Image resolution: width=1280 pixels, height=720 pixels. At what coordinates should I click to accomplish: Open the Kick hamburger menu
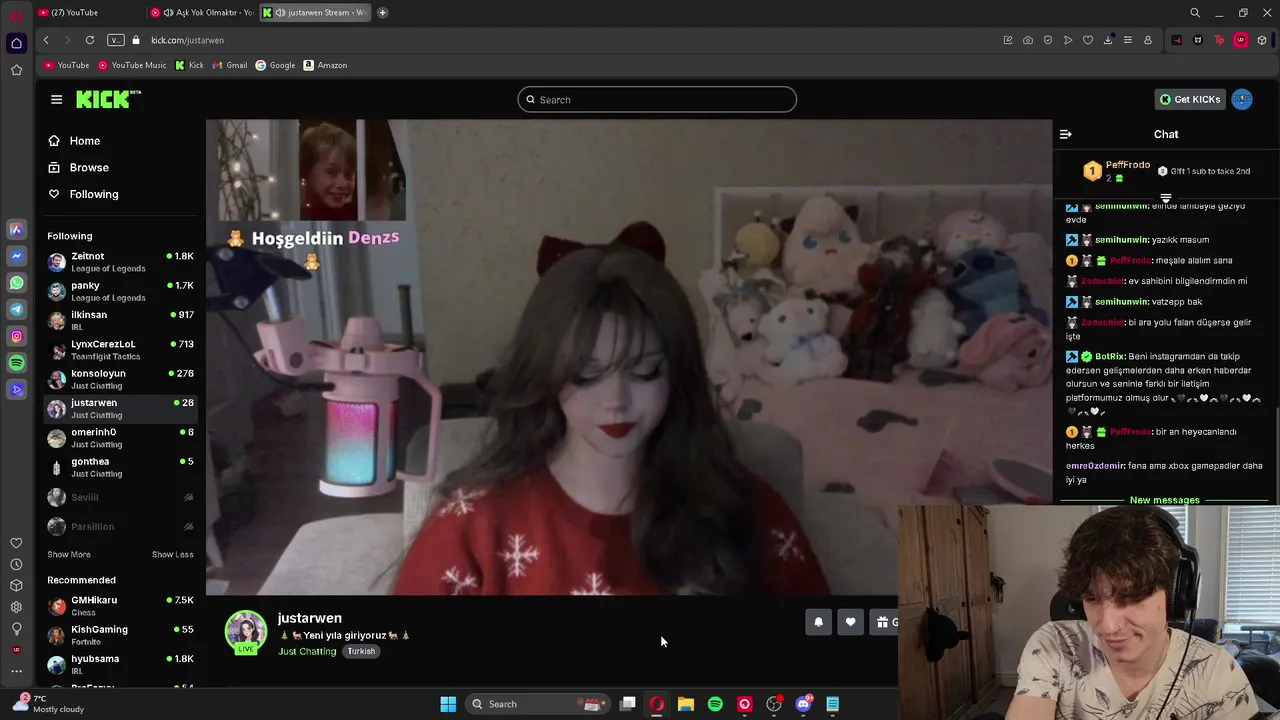coord(56,99)
